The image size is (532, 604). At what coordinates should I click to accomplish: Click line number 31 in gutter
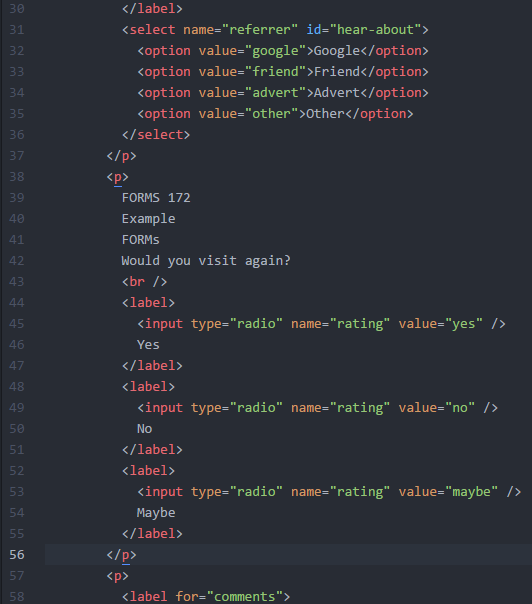[17, 30]
